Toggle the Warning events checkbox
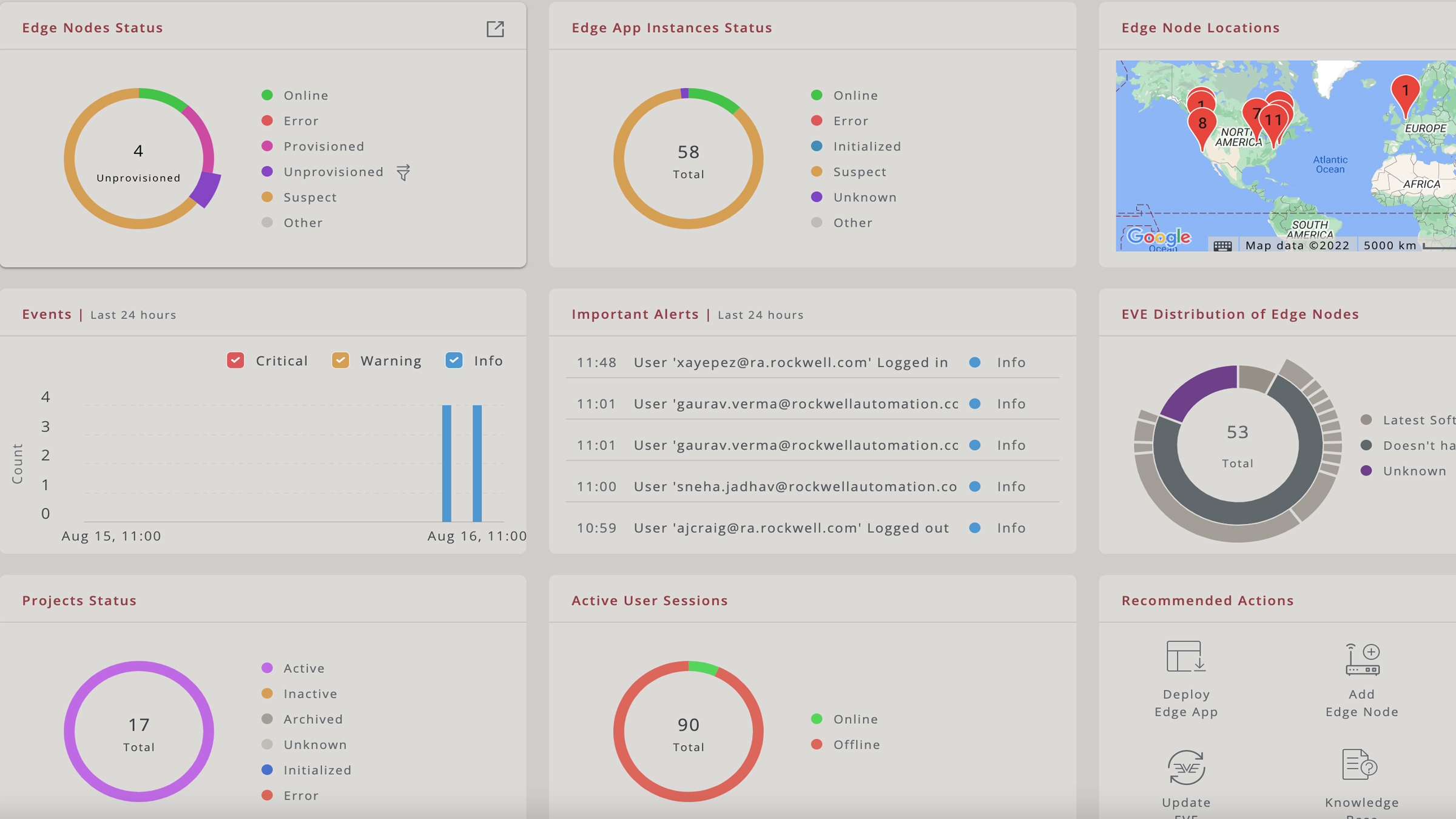The height and width of the screenshot is (819, 1456). [340, 360]
